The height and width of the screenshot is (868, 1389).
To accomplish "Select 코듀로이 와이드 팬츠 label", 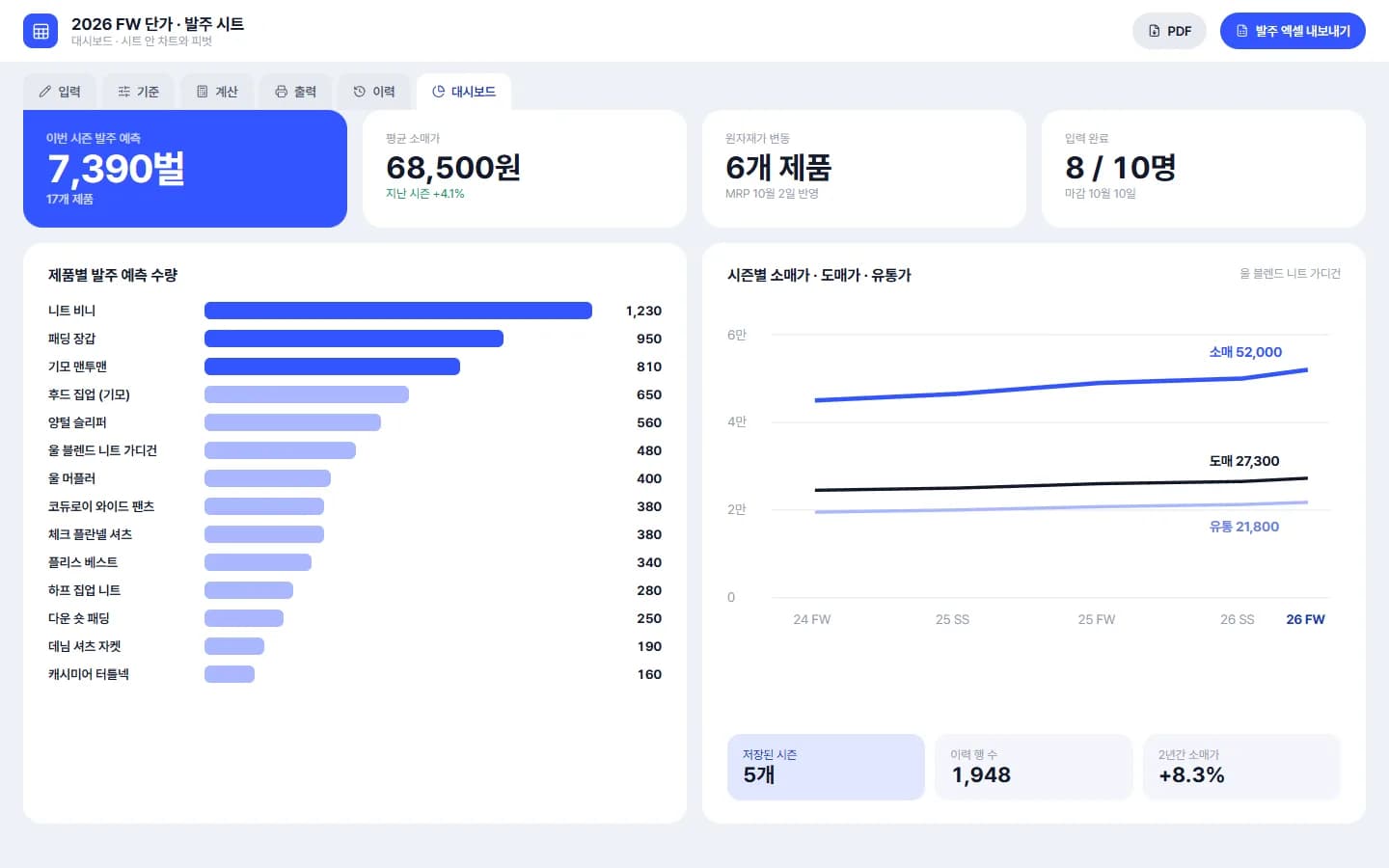I will click(x=101, y=506).
